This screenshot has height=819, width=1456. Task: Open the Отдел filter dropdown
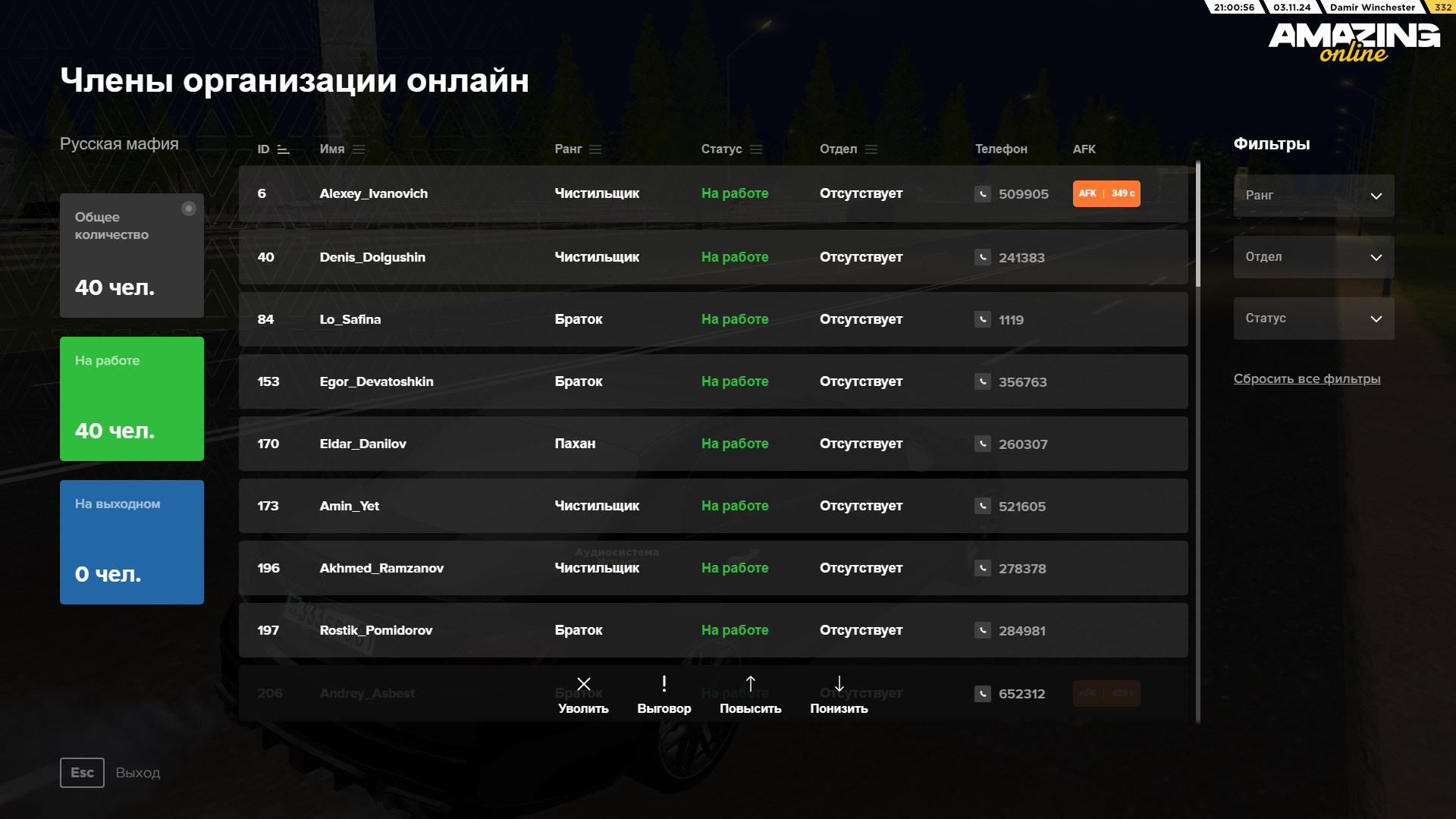[x=1313, y=257]
